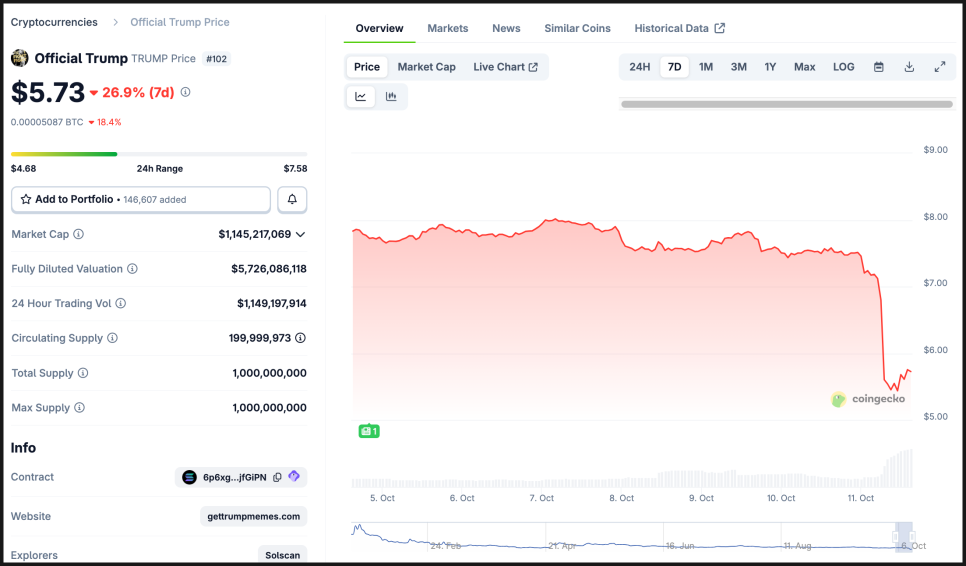The height and width of the screenshot is (566, 966).
Task: Select the line chart view icon
Action: point(360,97)
